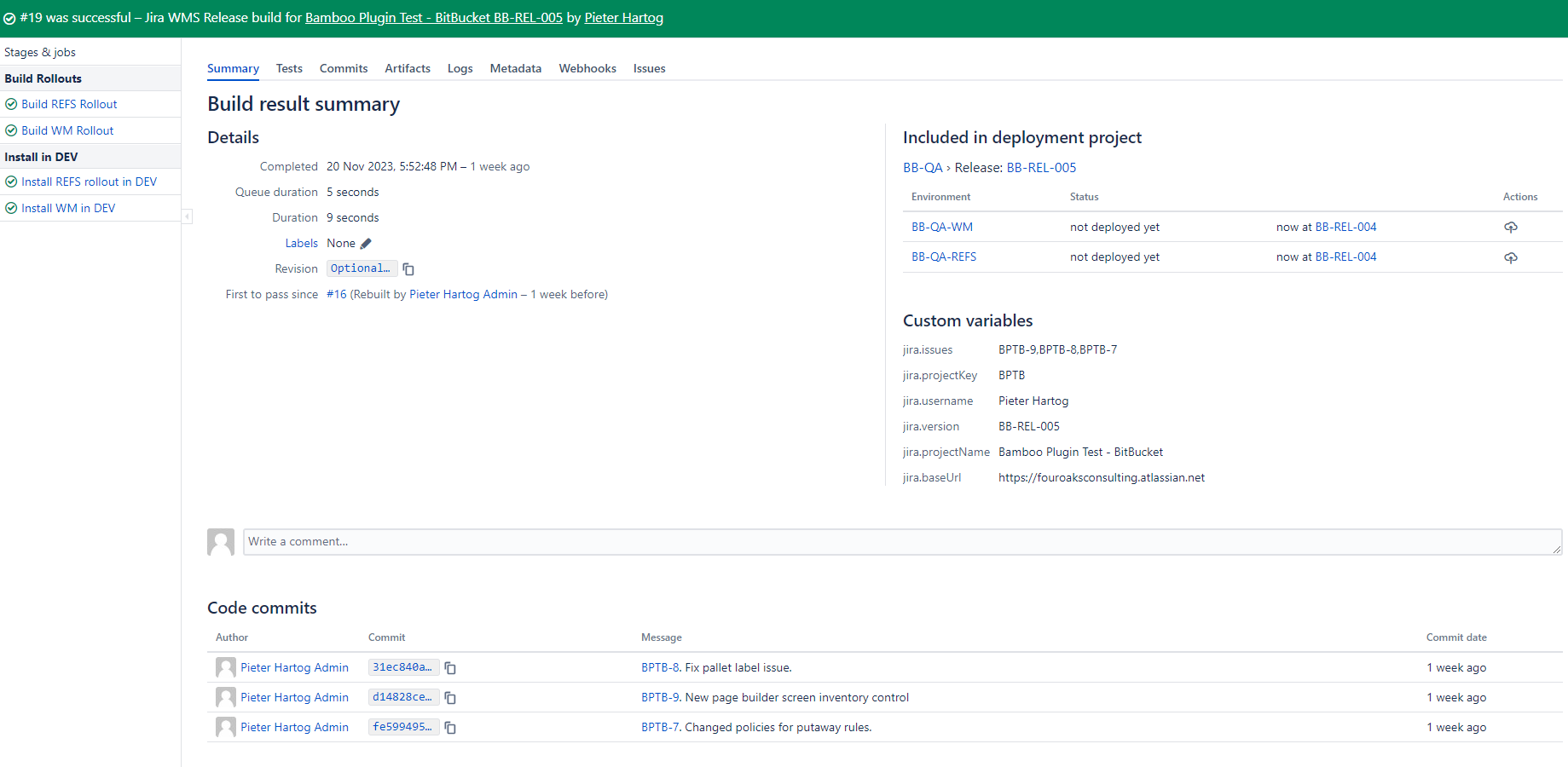1568x767 pixels.
Task: Open the Summary tab
Action: tap(233, 68)
